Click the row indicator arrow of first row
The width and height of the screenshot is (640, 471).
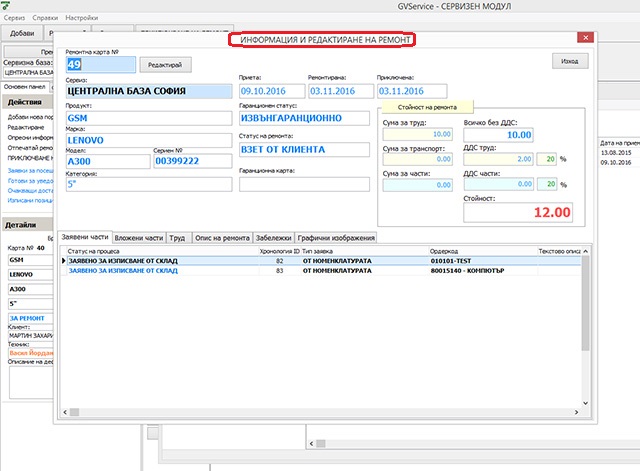[x=64, y=261]
